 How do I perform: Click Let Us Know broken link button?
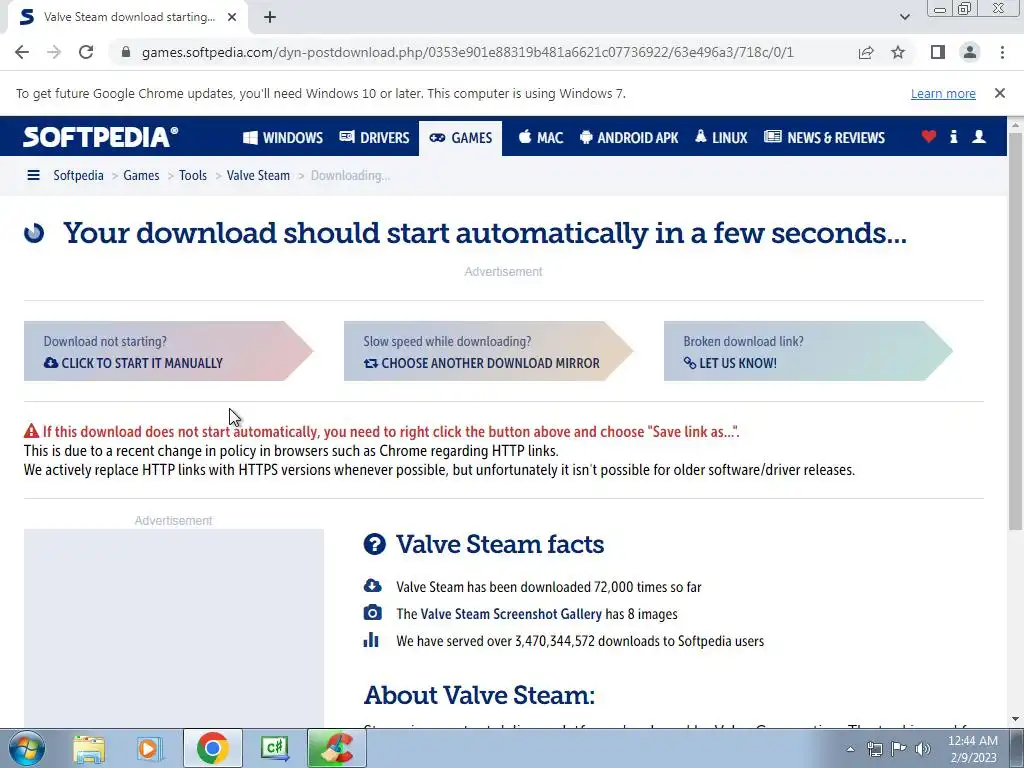tap(808, 351)
